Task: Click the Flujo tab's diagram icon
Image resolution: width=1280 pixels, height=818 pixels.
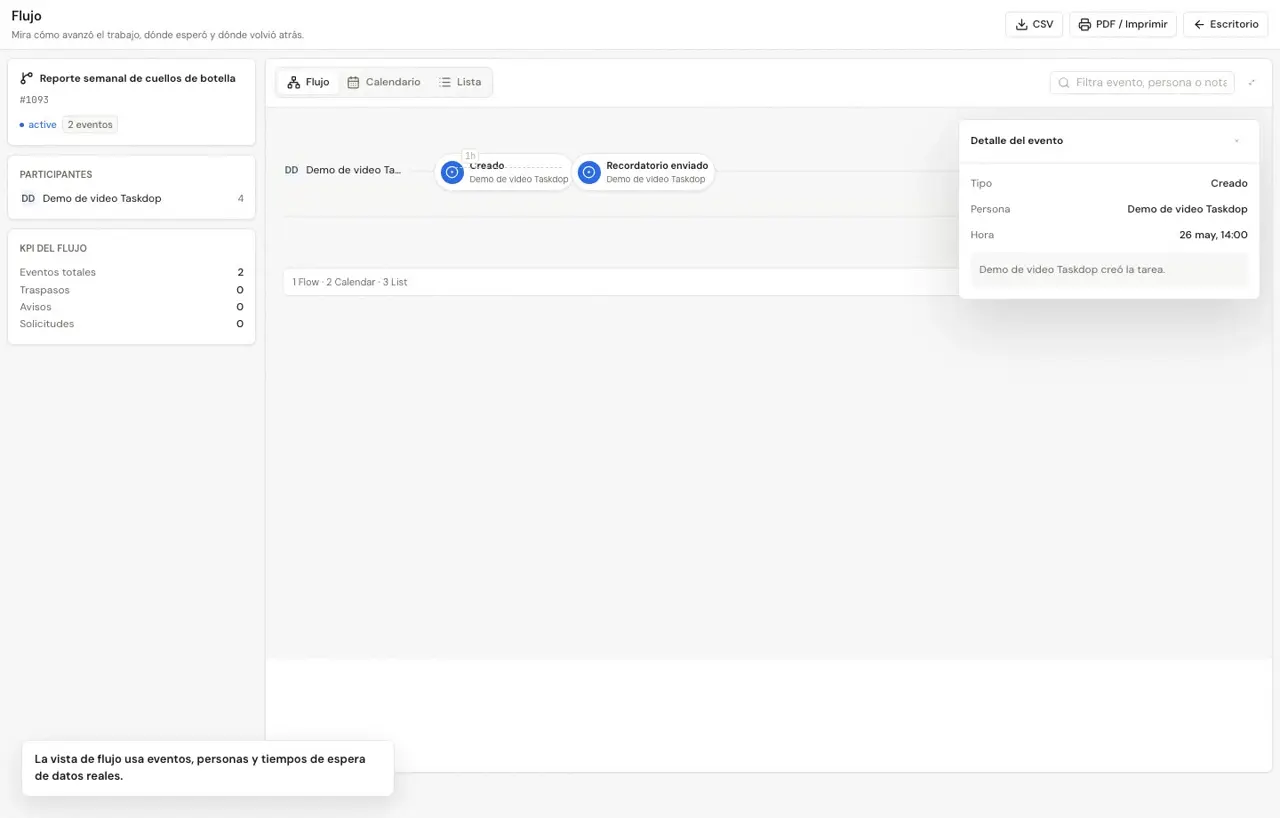Action: [x=294, y=82]
